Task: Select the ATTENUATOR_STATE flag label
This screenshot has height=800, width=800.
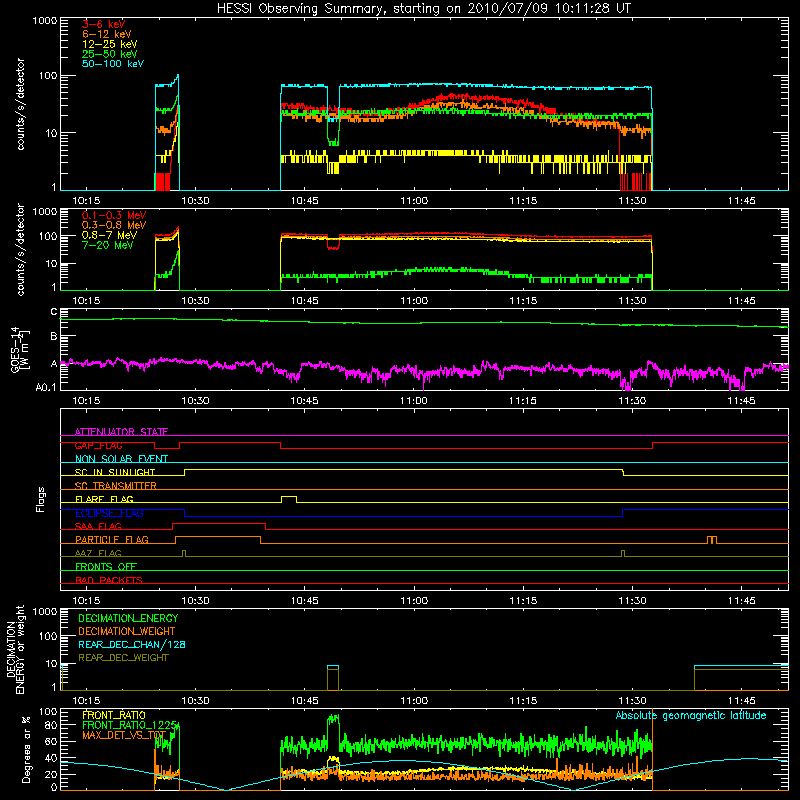Action: click(x=121, y=432)
